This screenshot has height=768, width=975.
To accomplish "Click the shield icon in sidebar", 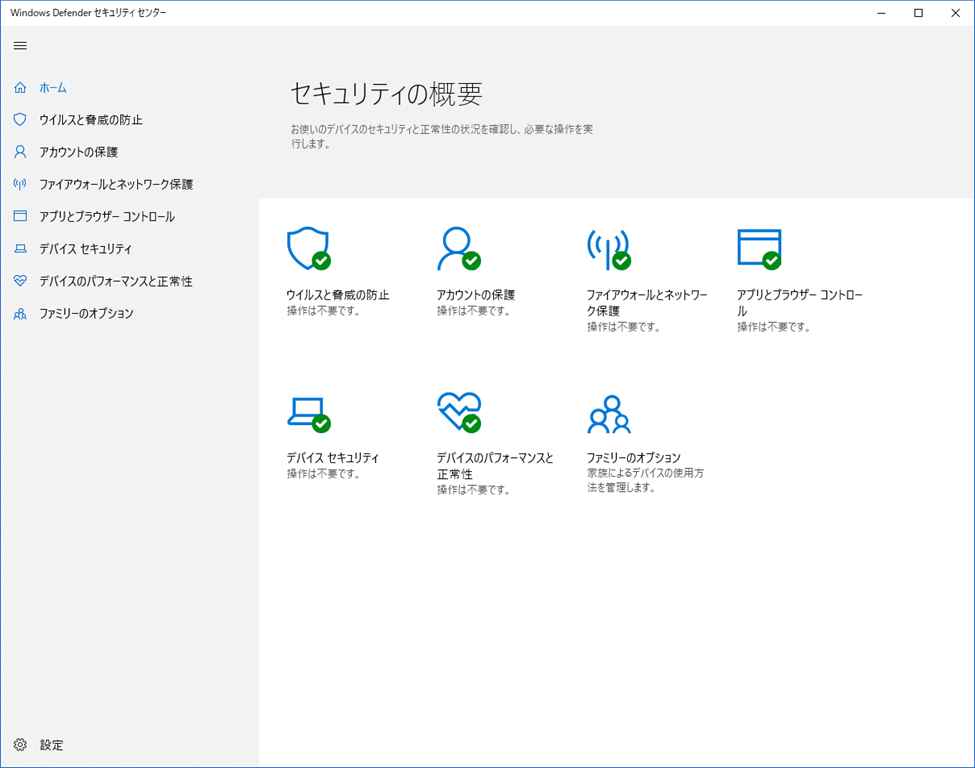I will (20, 119).
